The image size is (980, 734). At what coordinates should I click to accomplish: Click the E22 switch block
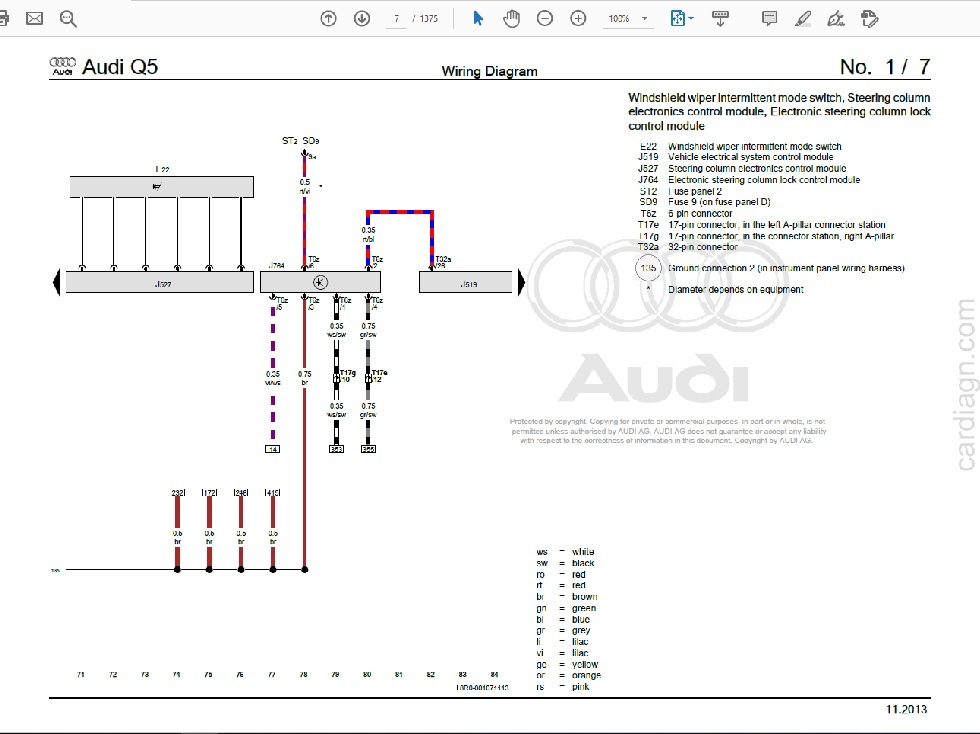click(162, 186)
